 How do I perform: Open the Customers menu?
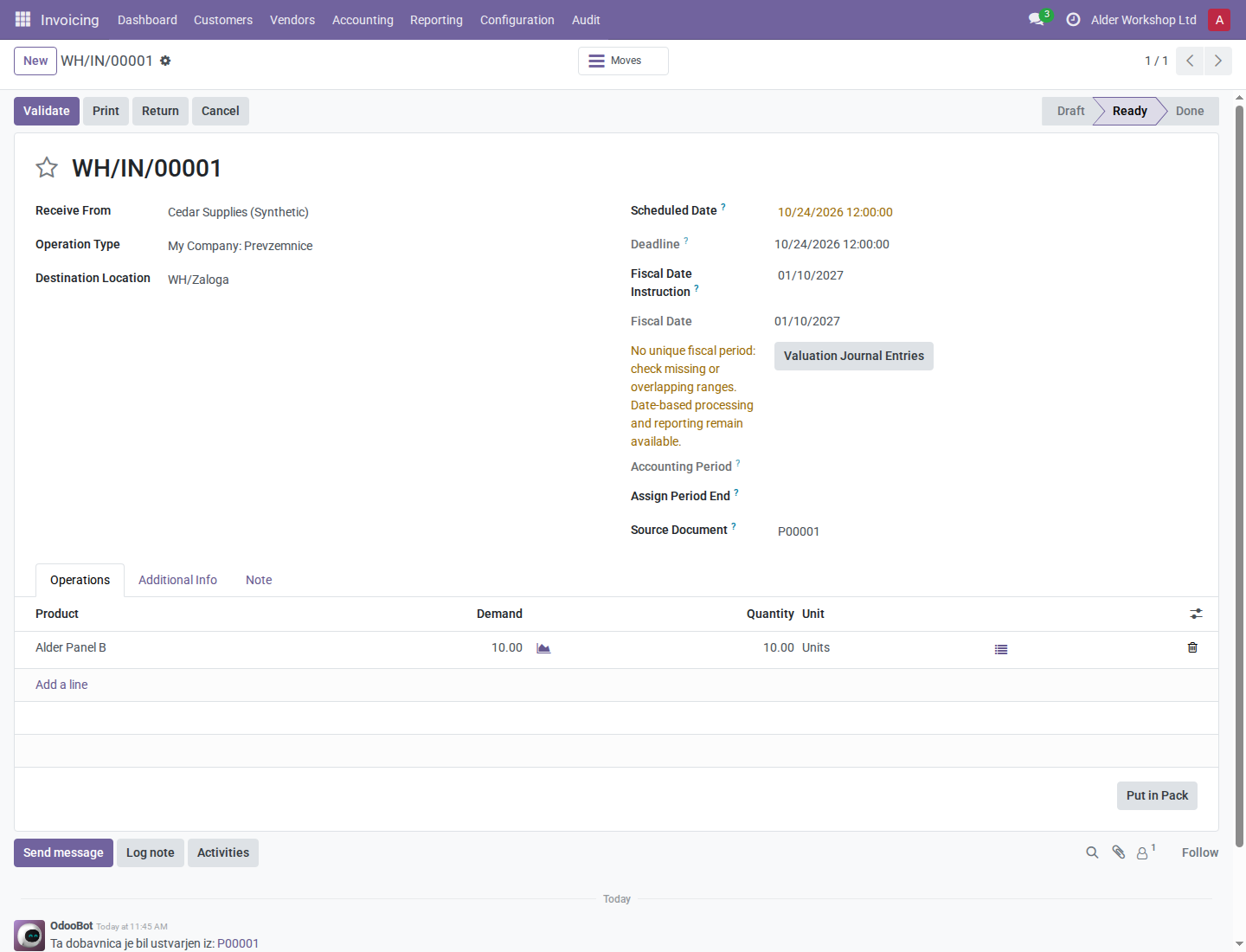[223, 20]
